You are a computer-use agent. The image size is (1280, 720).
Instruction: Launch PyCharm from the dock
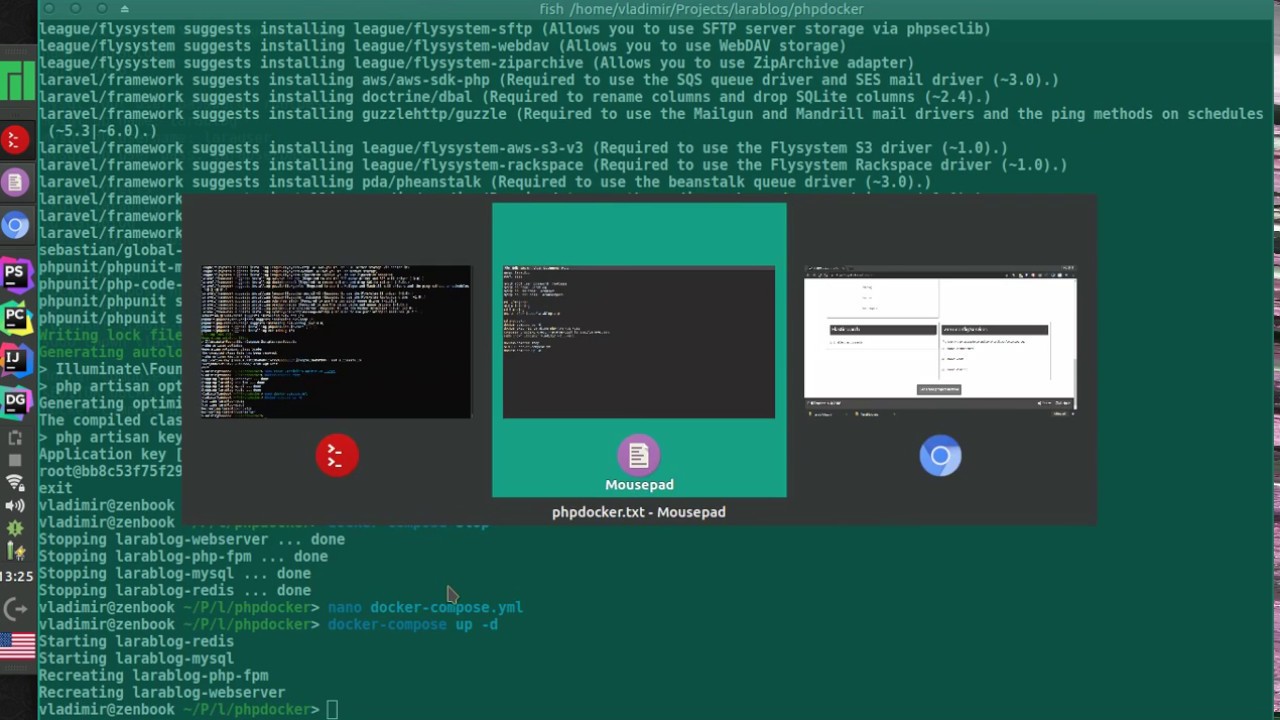[x=15, y=317]
